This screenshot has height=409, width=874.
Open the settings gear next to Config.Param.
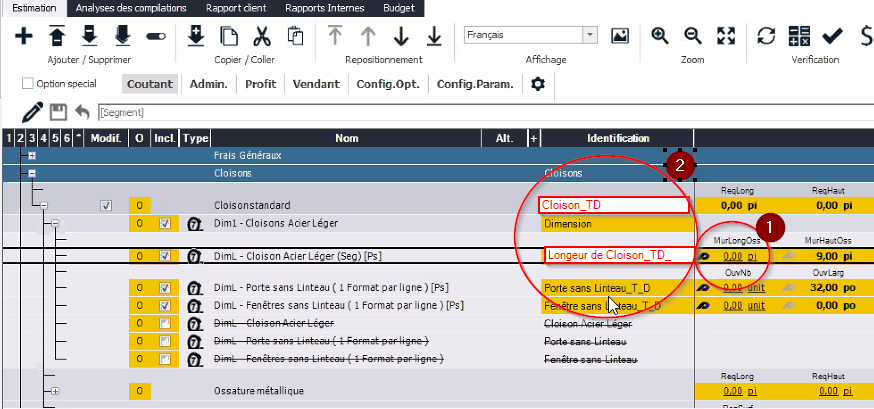[x=538, y=84]
